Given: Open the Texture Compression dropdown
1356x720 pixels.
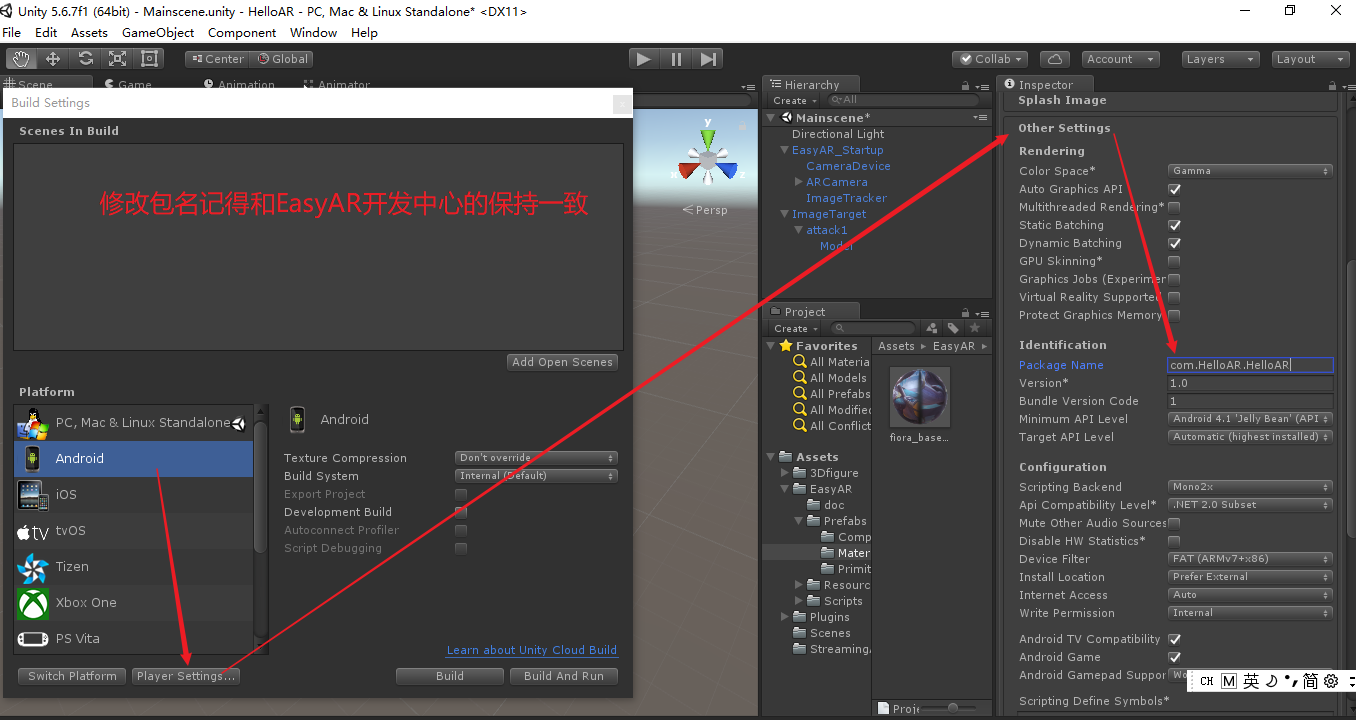Looking at the screenshot, I should pyautogui.click(x=536, y=458).
